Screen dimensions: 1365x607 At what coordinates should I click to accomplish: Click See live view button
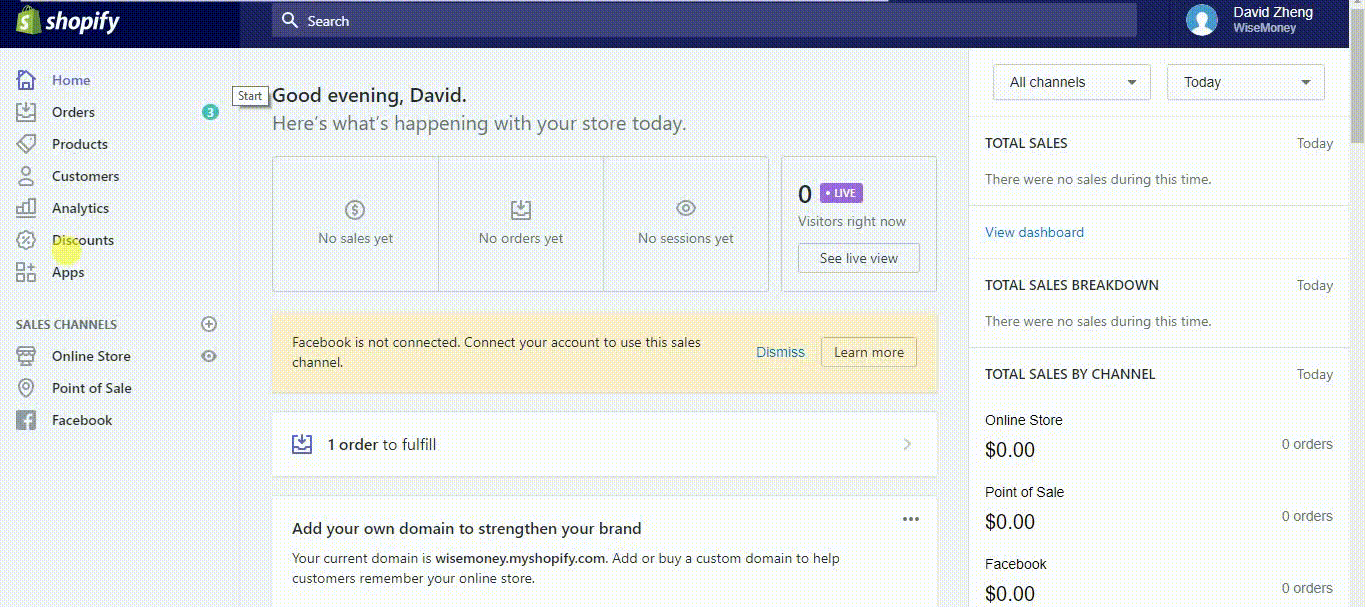coord(859,258)
